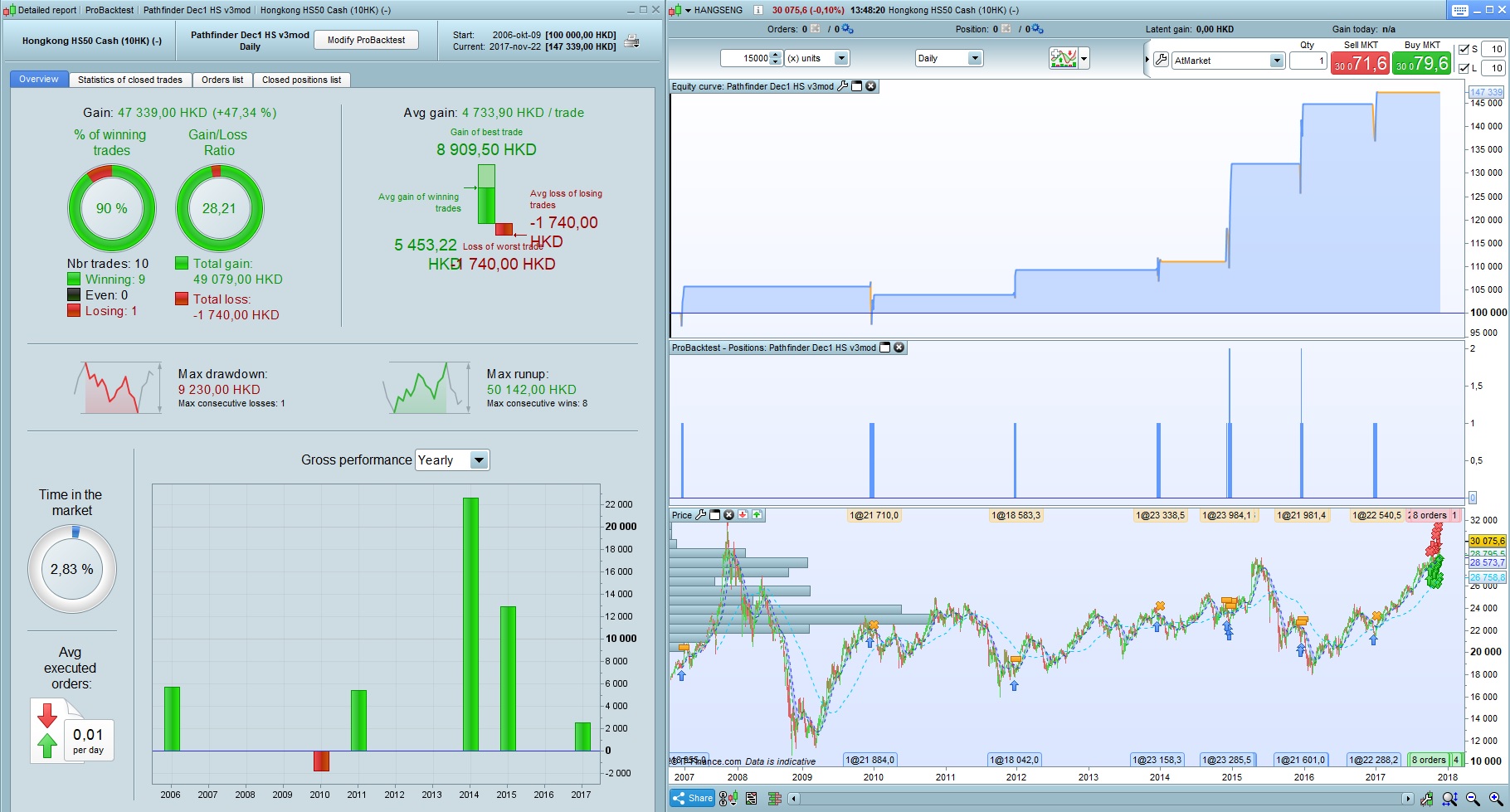
Task: Click the 2010 red loss bar
Action: point(321,761)
